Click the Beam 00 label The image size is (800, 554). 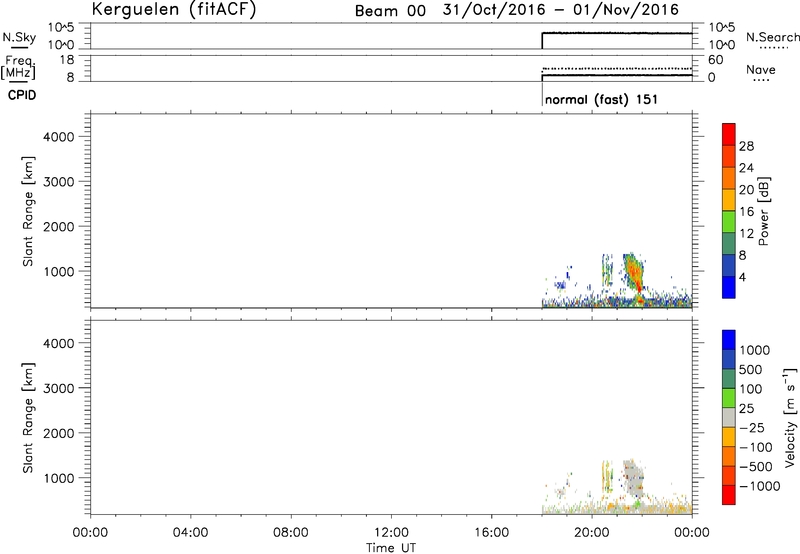390,11
